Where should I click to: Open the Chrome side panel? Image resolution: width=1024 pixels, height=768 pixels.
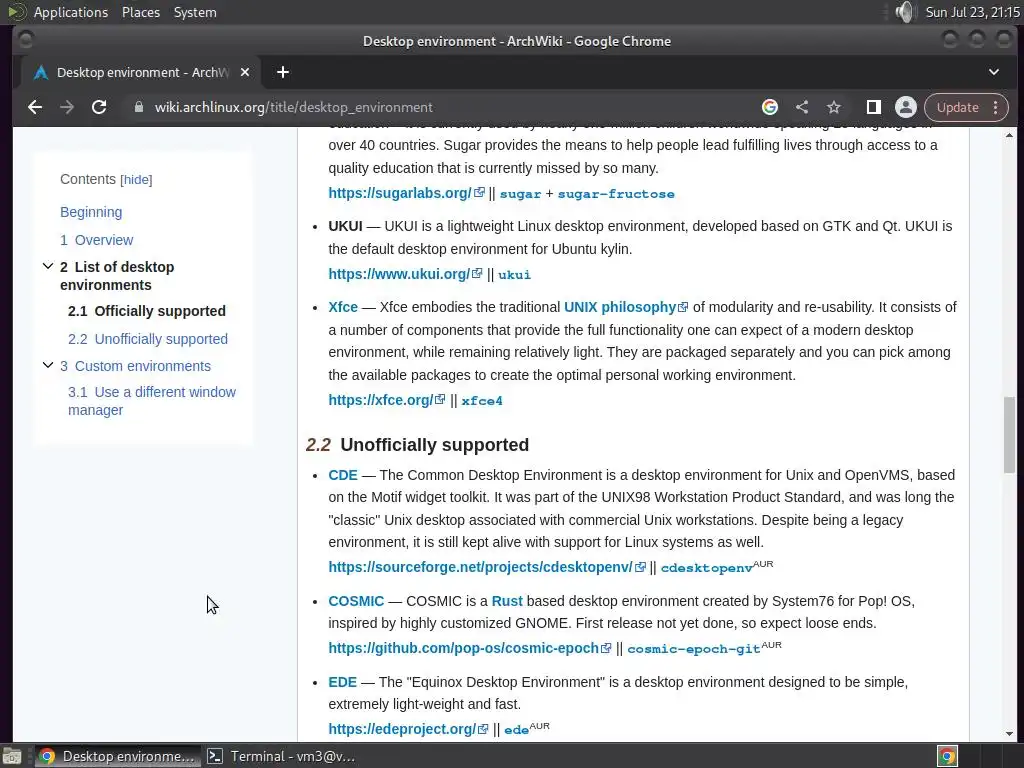click(x=873, y=107)
